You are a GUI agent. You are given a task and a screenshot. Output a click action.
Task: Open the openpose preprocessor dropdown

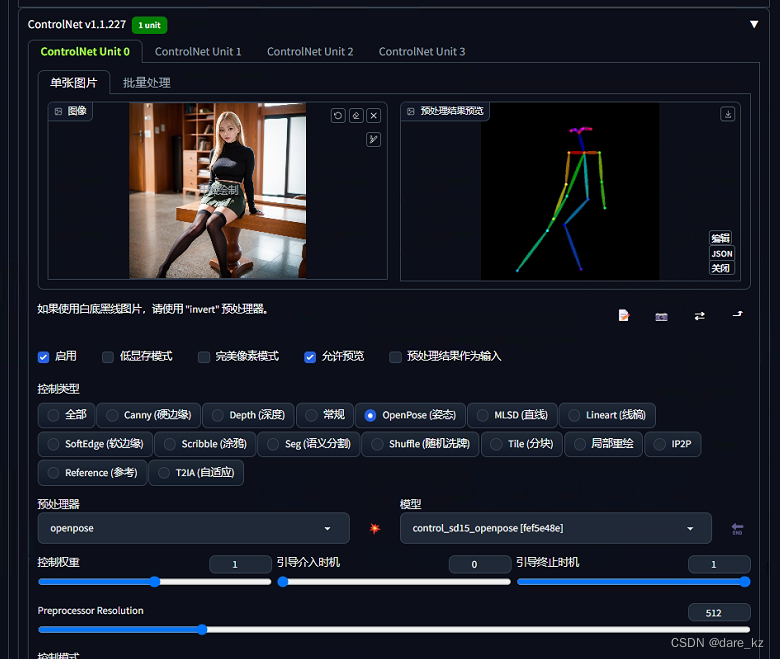[x=194, y=528]
